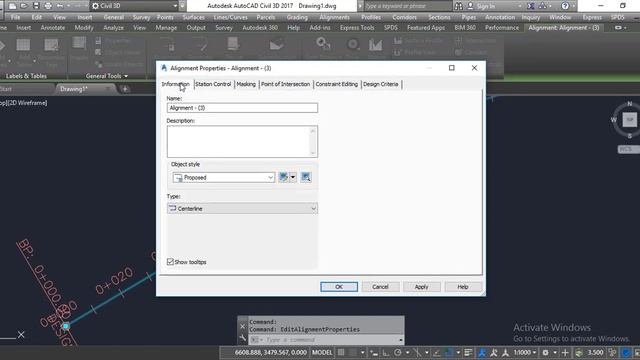Open the Point of Intersection tab
The height and width of the screenshot is (360, 640).
[285, 84]
